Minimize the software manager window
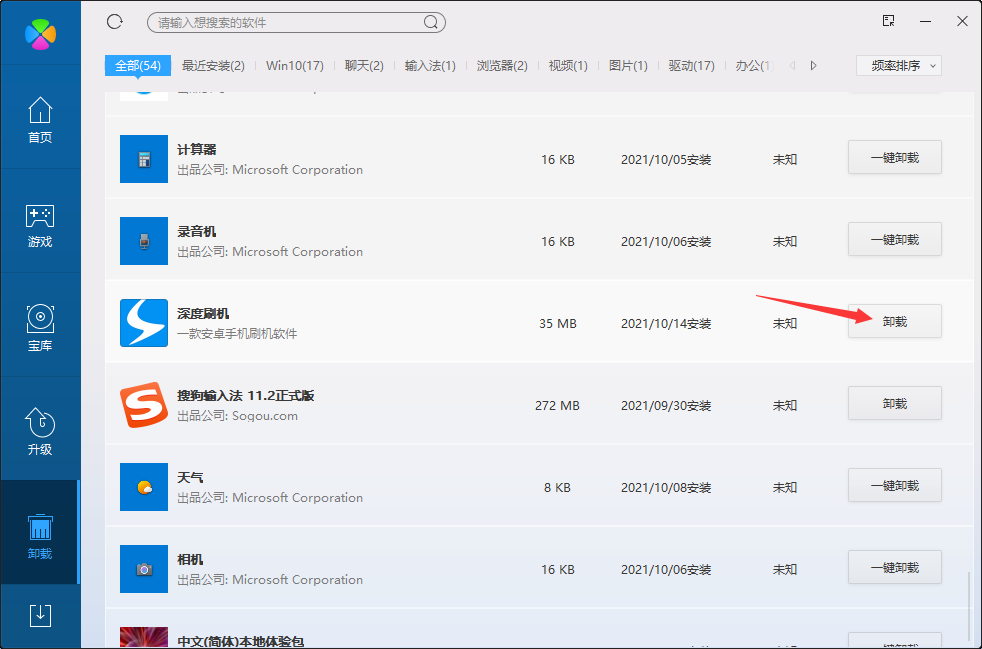 pyautogui.click(x=927, y=21)
